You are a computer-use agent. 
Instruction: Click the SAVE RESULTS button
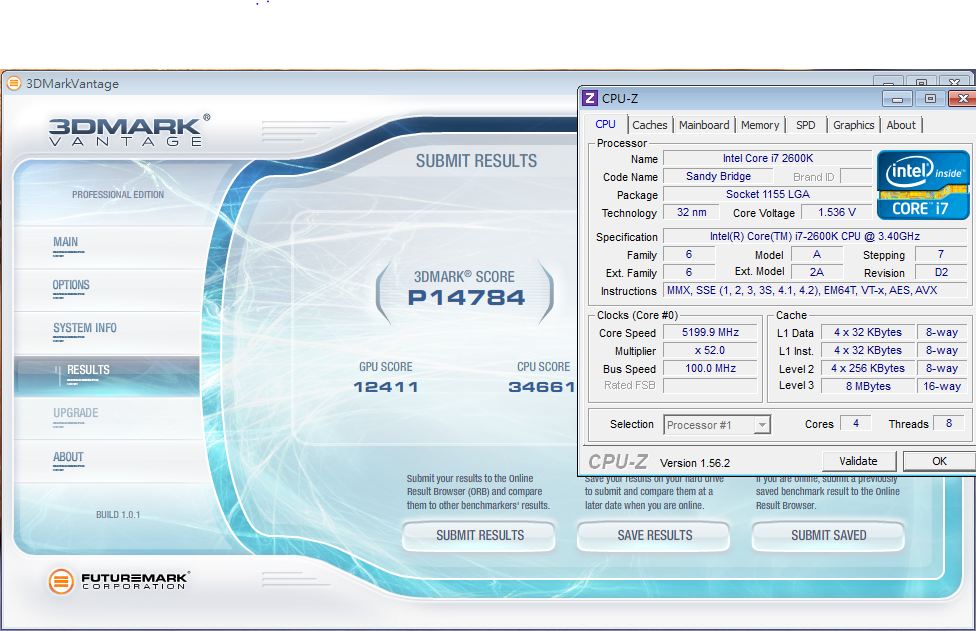(654, 535)
